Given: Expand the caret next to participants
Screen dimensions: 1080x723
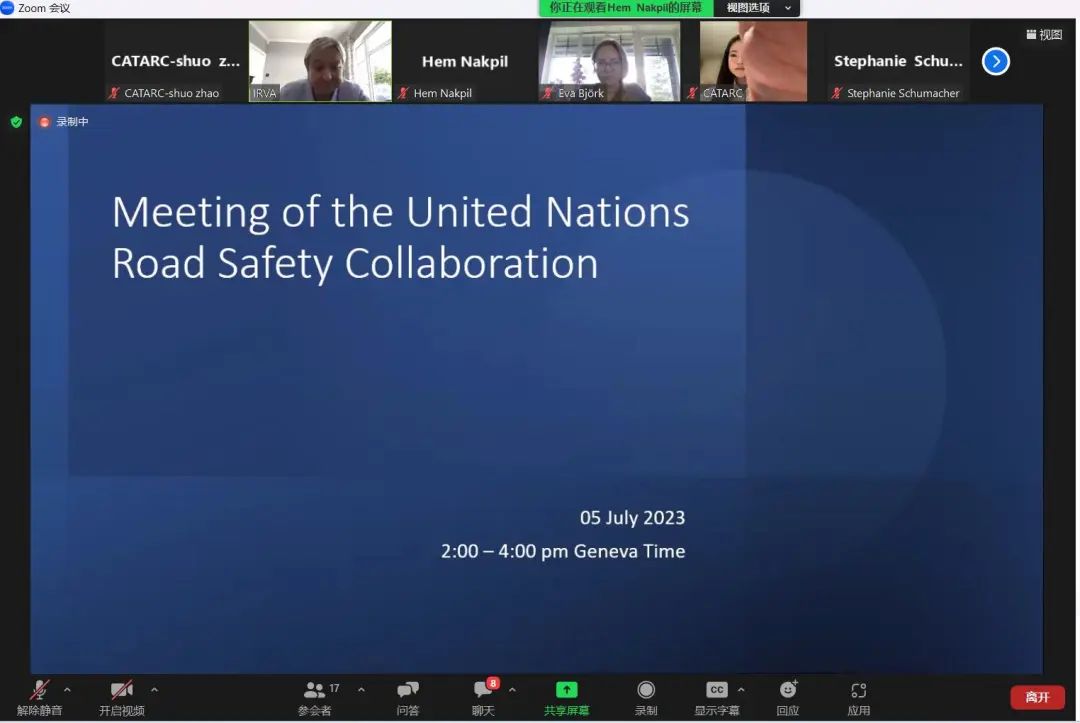Looking at the screenshot, I should (361, 689).
